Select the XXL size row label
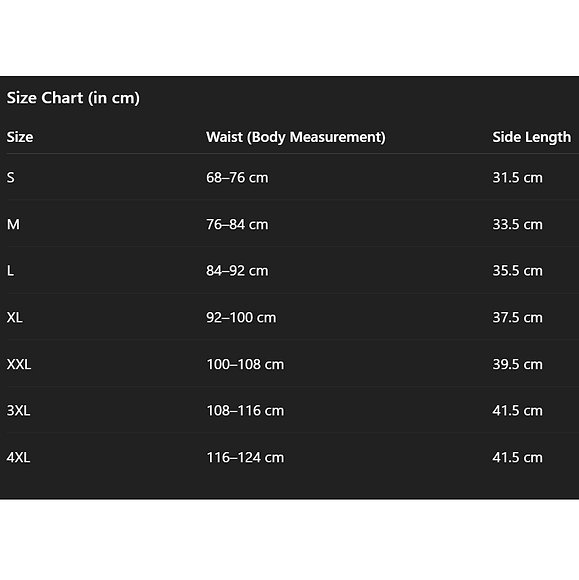The width and height of the screenshot is (579, 580). pyautogui.click(x=19, y=364)
